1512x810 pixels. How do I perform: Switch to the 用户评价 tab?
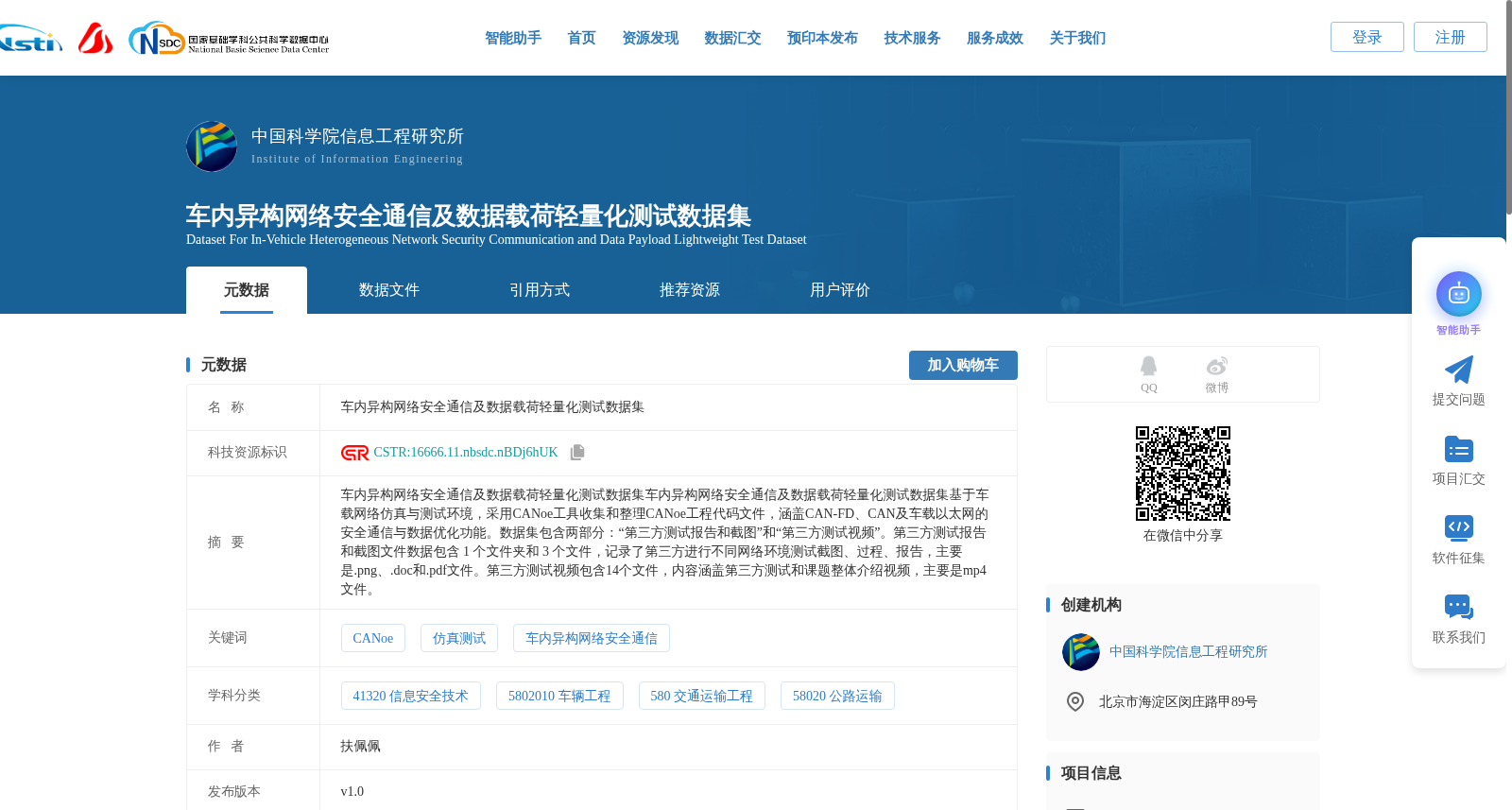840,290
